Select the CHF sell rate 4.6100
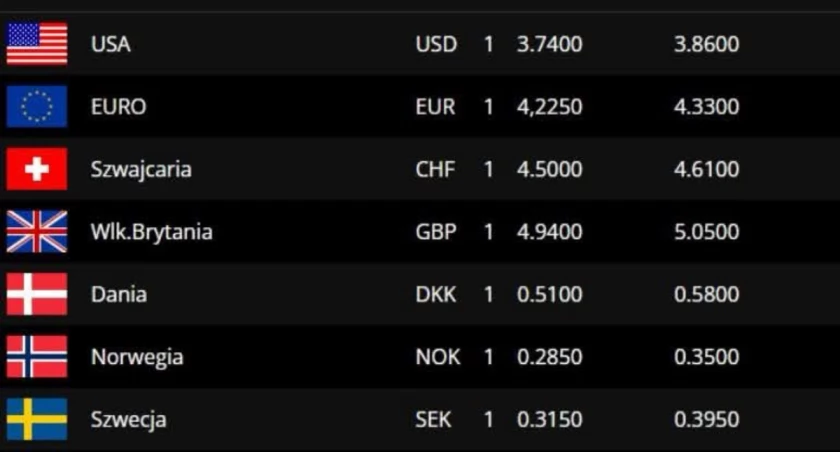The image size is (840, 452). (x=707, y=169)
